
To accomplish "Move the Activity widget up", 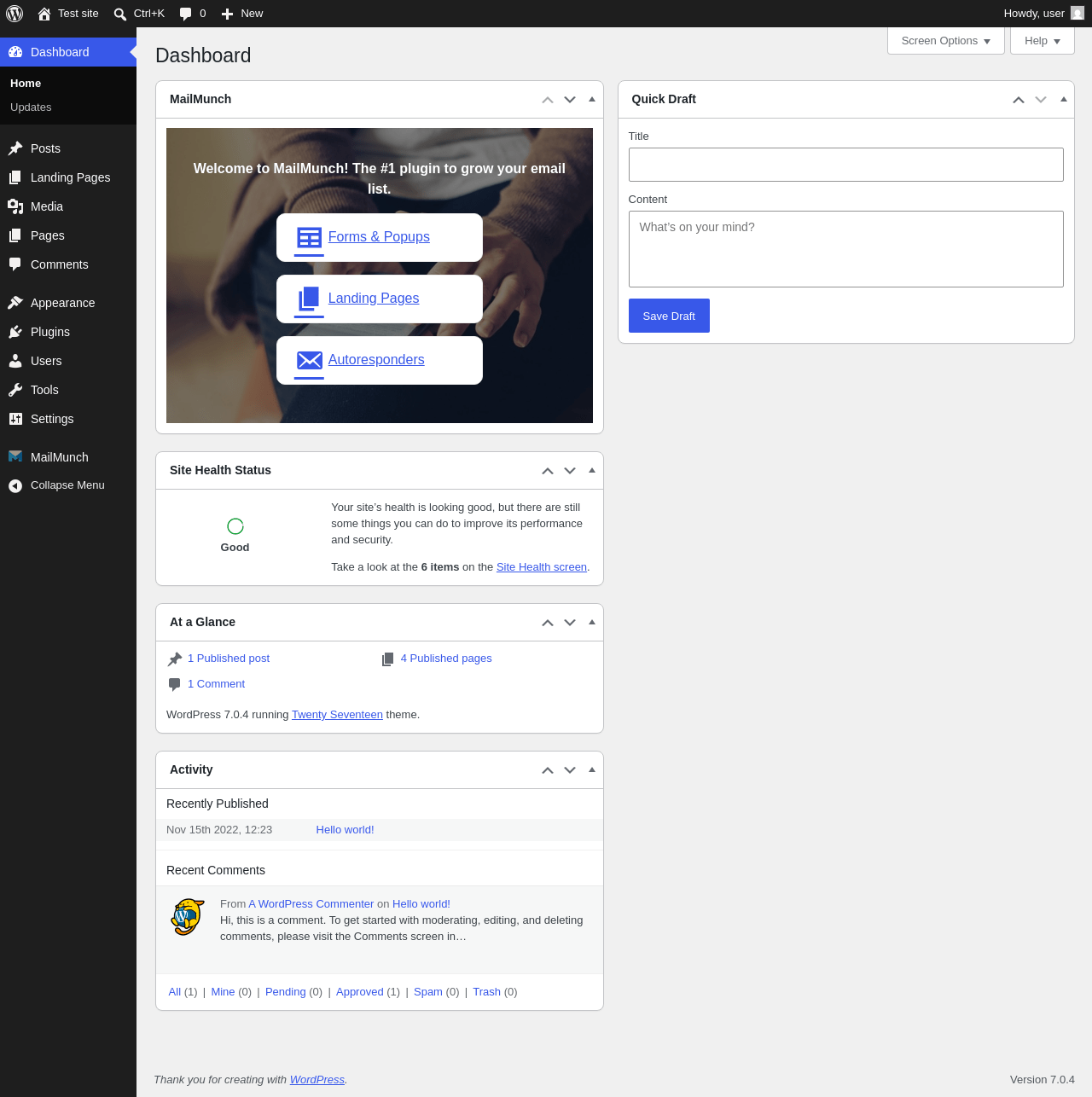I will click(x=548, y=770).
